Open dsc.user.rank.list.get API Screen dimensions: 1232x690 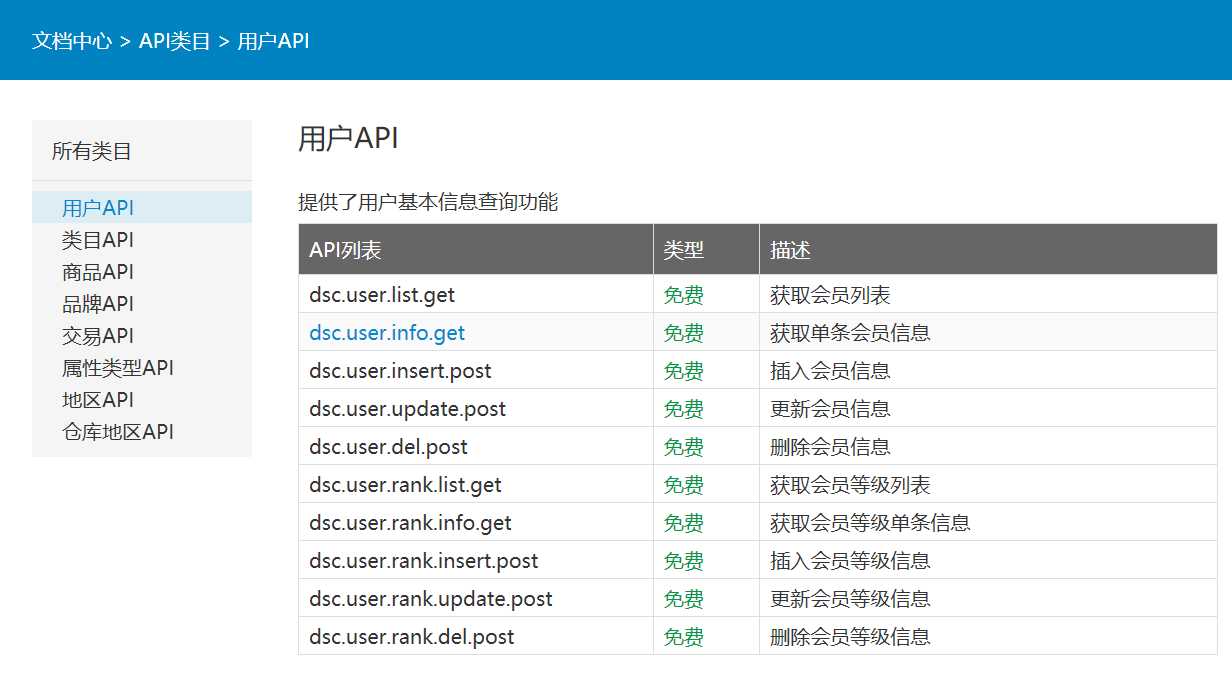[405, 485]
